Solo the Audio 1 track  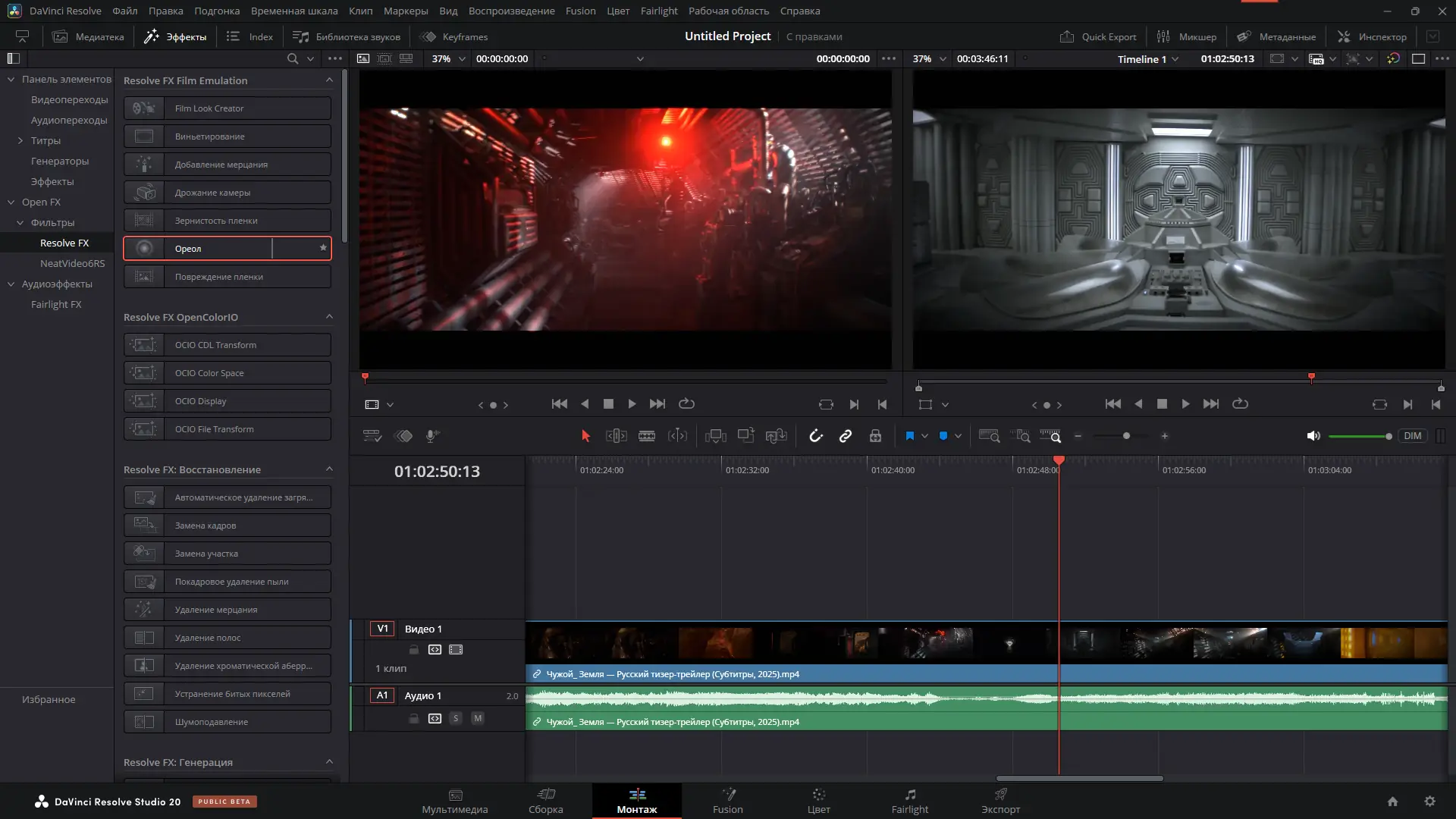[456, 718]
